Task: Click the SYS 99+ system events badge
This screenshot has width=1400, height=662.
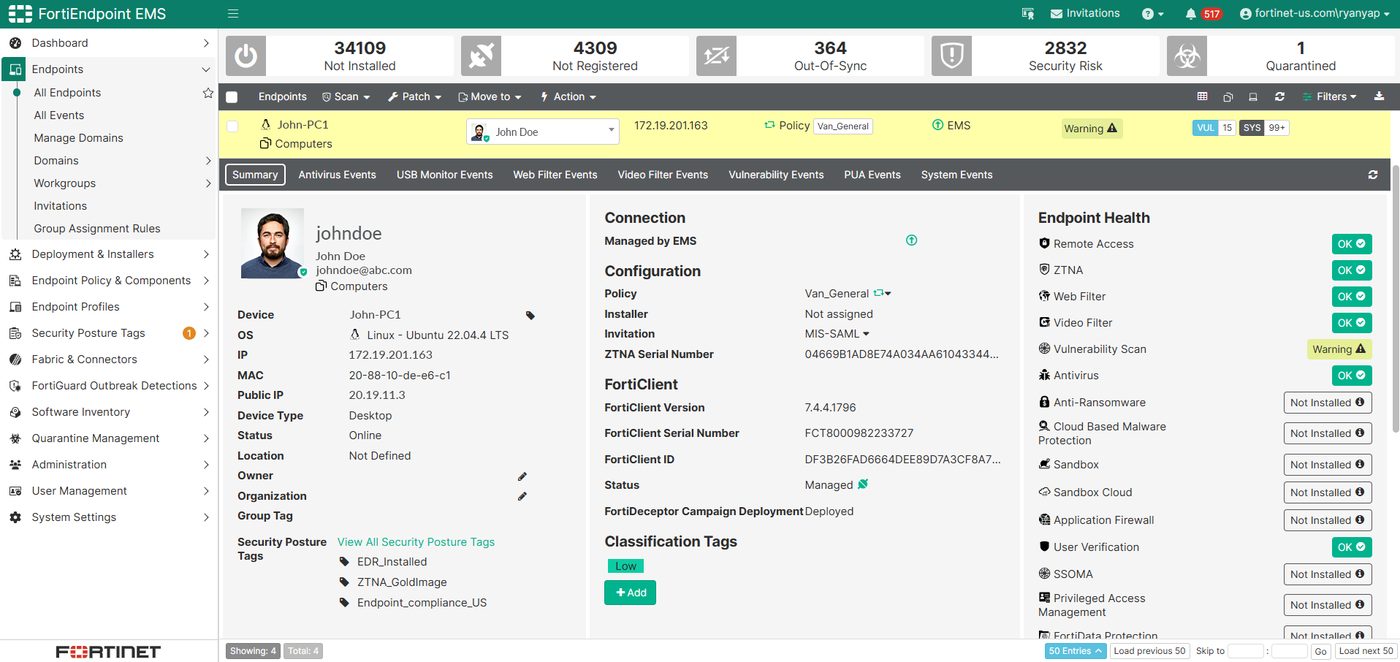Action: pyautogui.click(x=1264, y=128)
